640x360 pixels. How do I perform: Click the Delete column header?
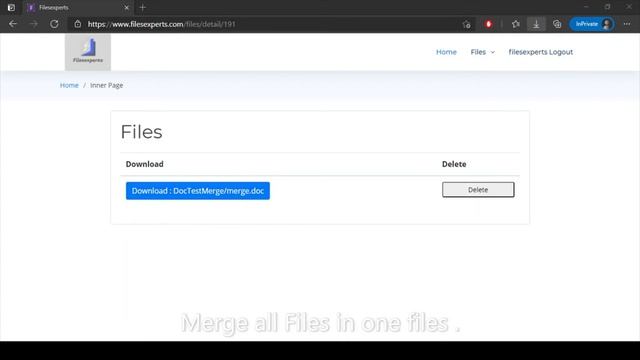[454, 164]
